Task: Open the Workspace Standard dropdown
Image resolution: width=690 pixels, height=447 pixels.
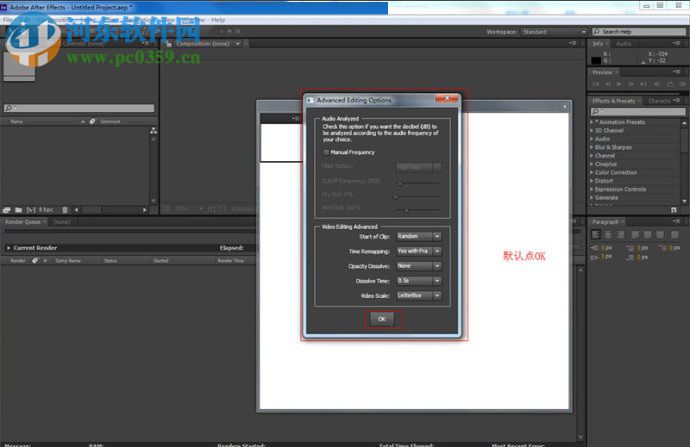Action: pyautogui.click(x=554, y=32)
